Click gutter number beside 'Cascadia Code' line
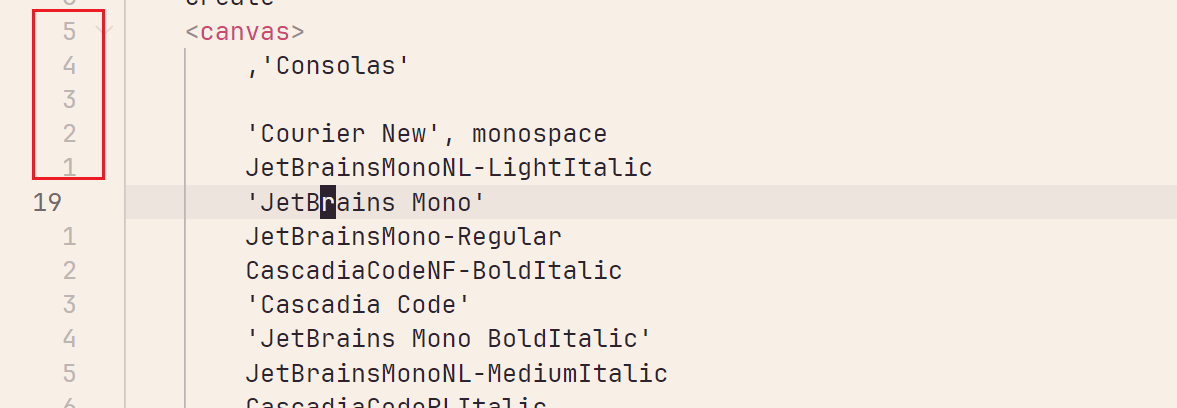The height and width of the screenshot is (408, 1177). pos(69,305)
